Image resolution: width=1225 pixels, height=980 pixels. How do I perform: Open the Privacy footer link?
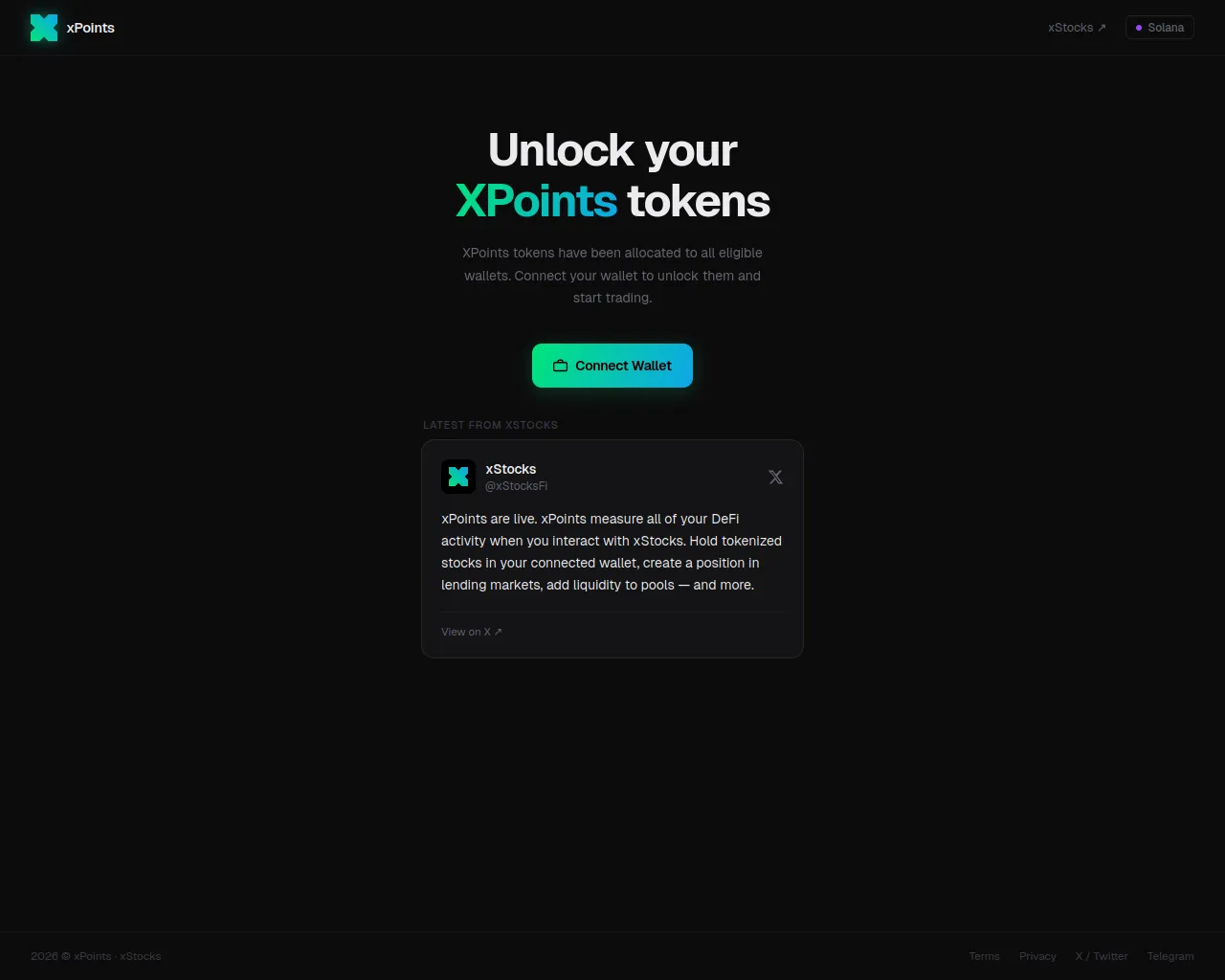(1037, 956)
